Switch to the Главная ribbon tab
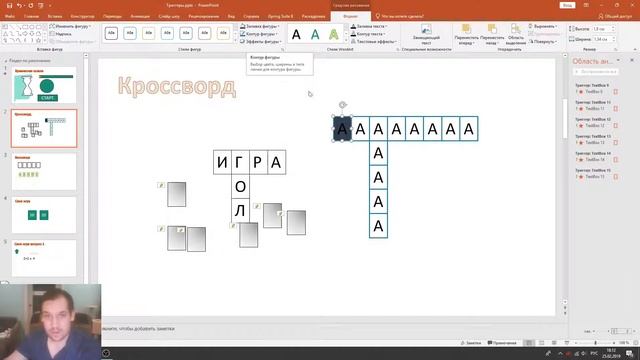The height and width of the screenshot is (360, 640). click(31, 16)
